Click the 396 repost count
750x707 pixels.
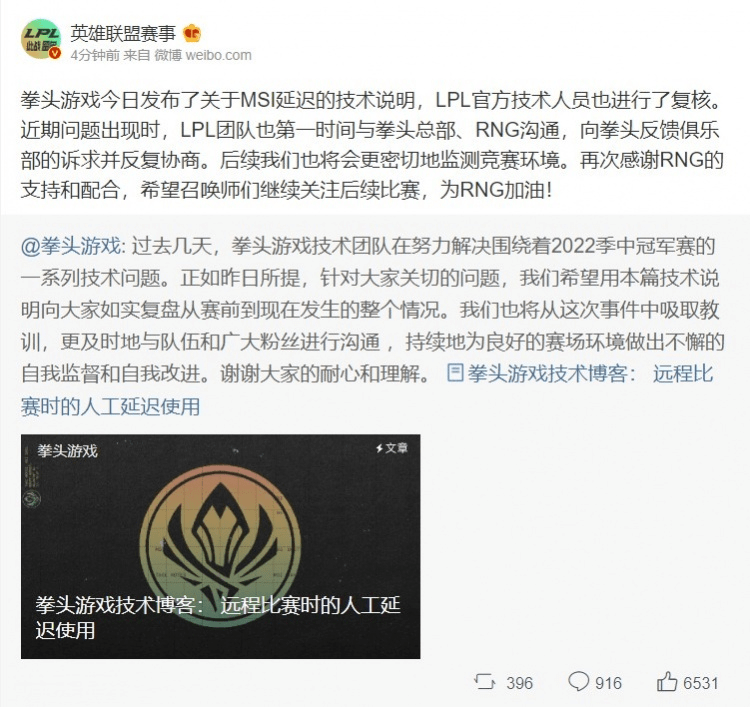coord(519,683)
